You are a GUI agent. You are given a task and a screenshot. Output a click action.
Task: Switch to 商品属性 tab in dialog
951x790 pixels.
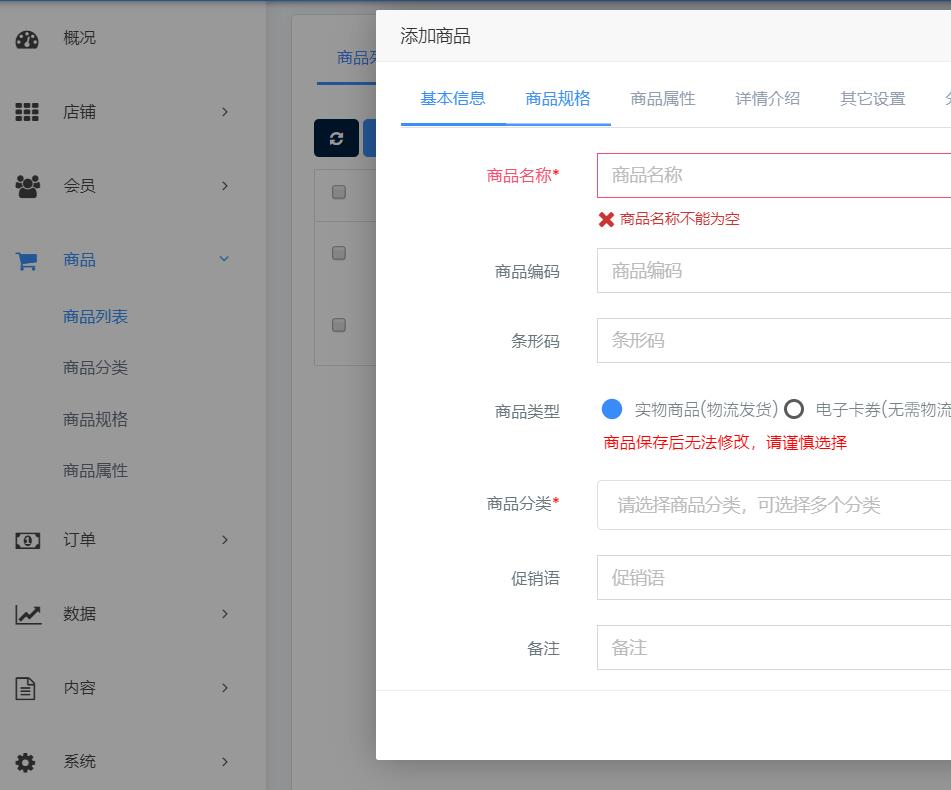point(662,98)
